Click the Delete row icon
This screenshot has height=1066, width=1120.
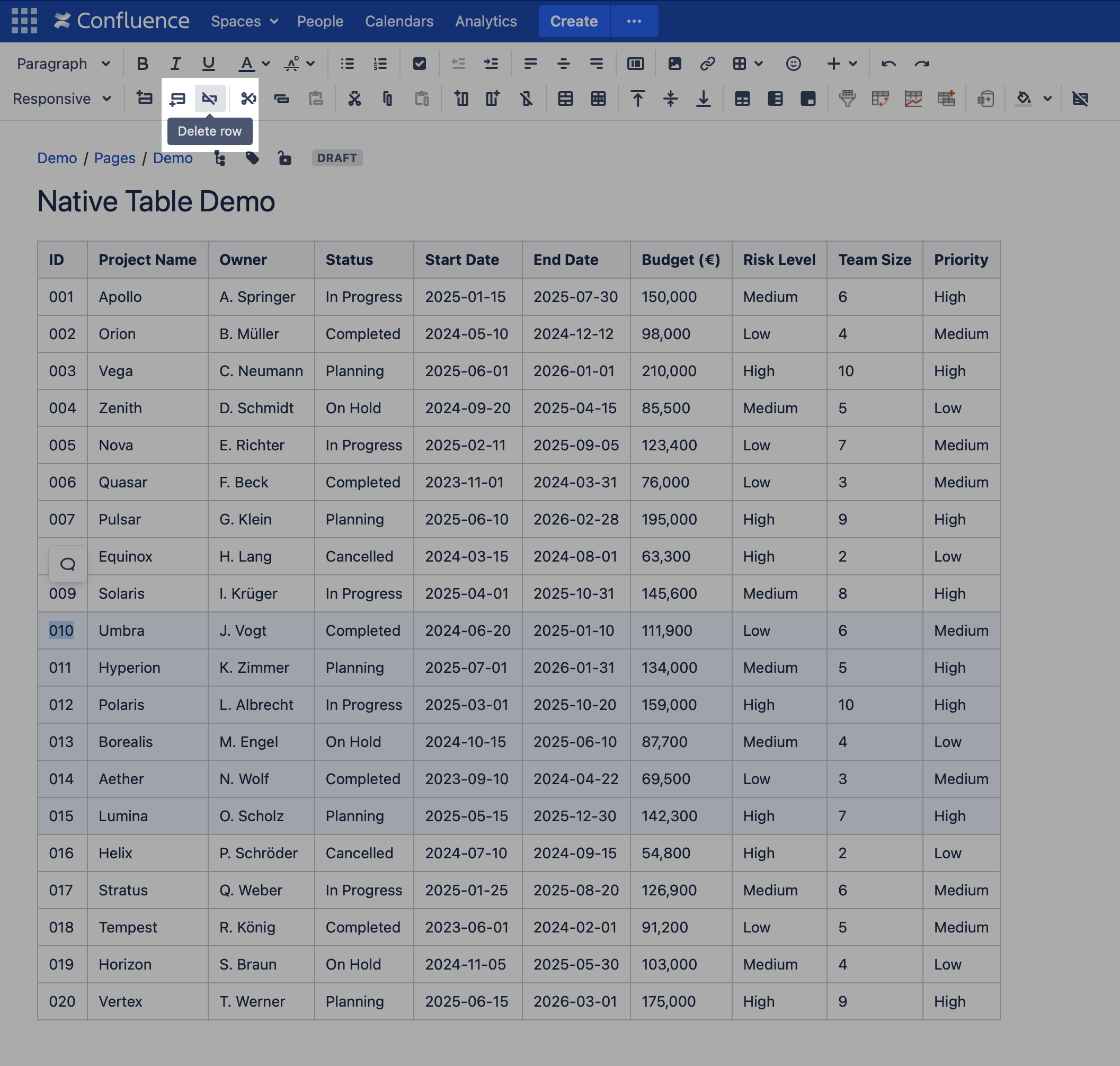[x=209, y=99]
